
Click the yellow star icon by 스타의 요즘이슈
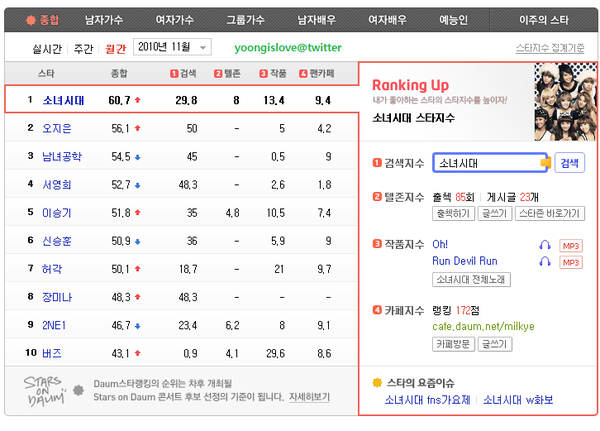[x=377, y=383]
